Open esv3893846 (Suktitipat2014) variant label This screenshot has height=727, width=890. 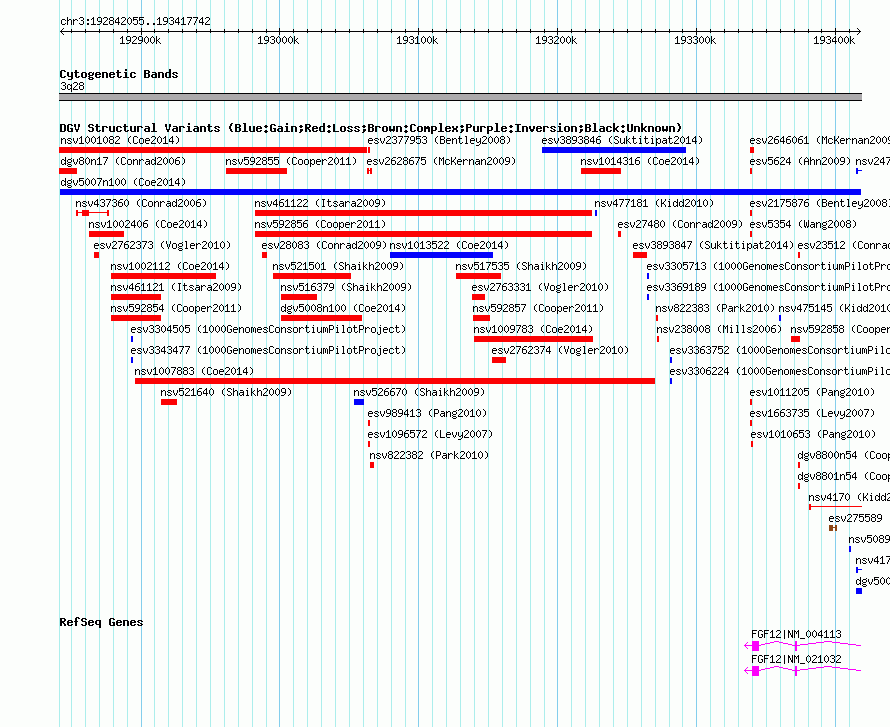[x=622, y=140]
